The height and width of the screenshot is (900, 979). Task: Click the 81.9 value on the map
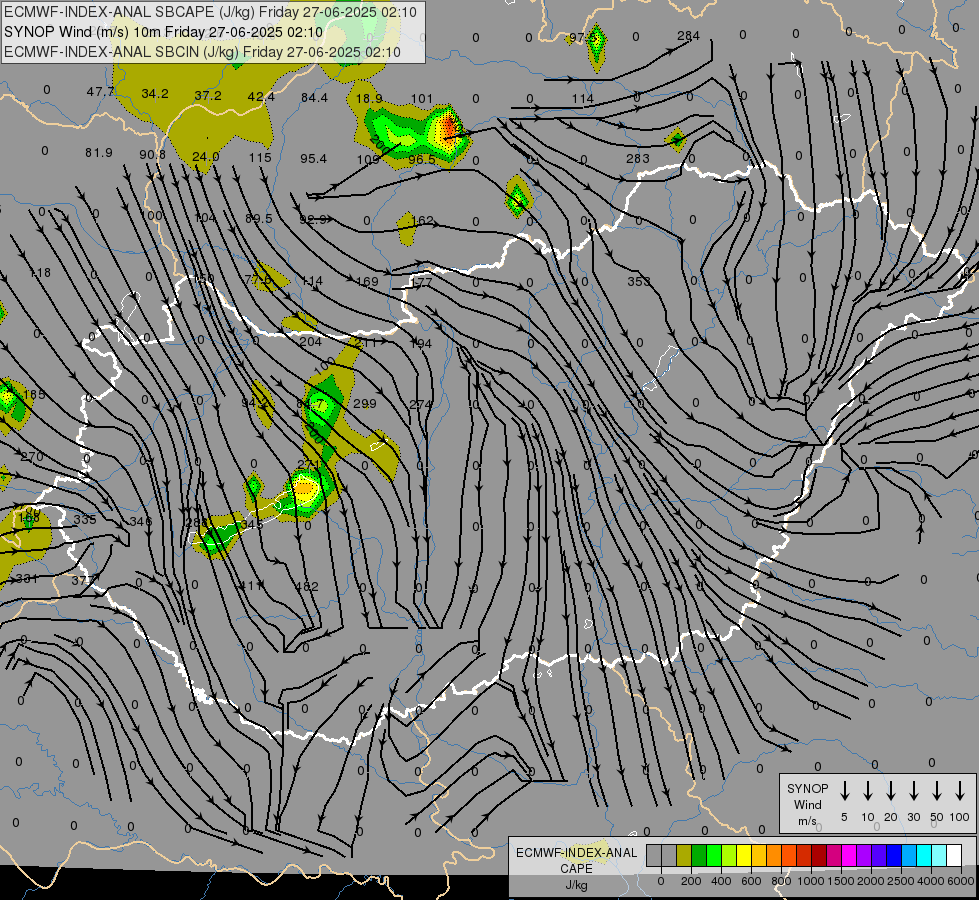[x=99, y=152]
